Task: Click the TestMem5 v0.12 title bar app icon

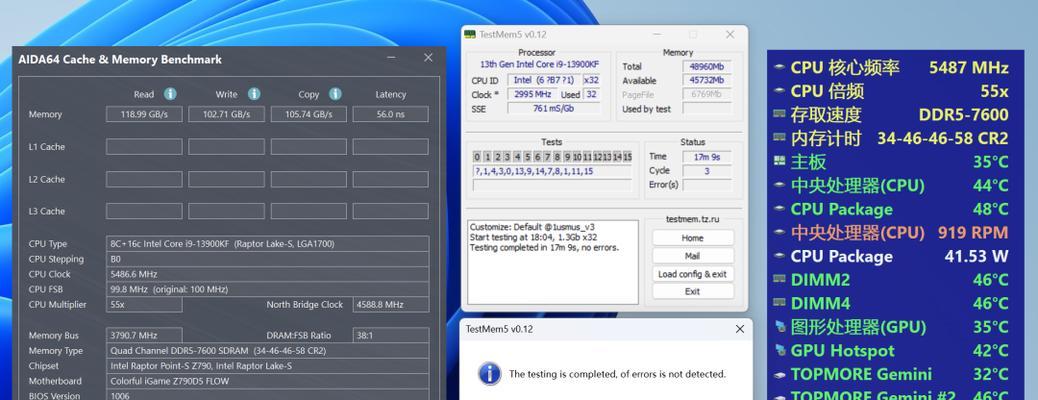Action: 470,34
